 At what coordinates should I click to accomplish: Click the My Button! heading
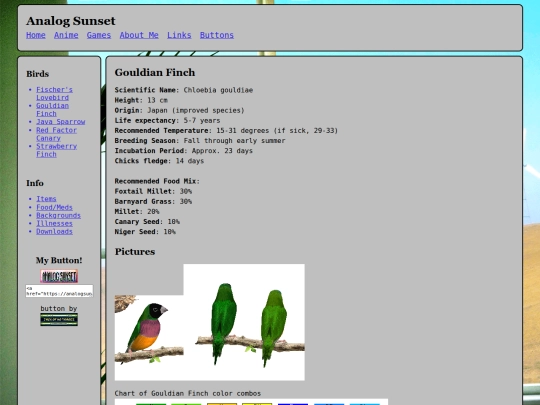59,260
